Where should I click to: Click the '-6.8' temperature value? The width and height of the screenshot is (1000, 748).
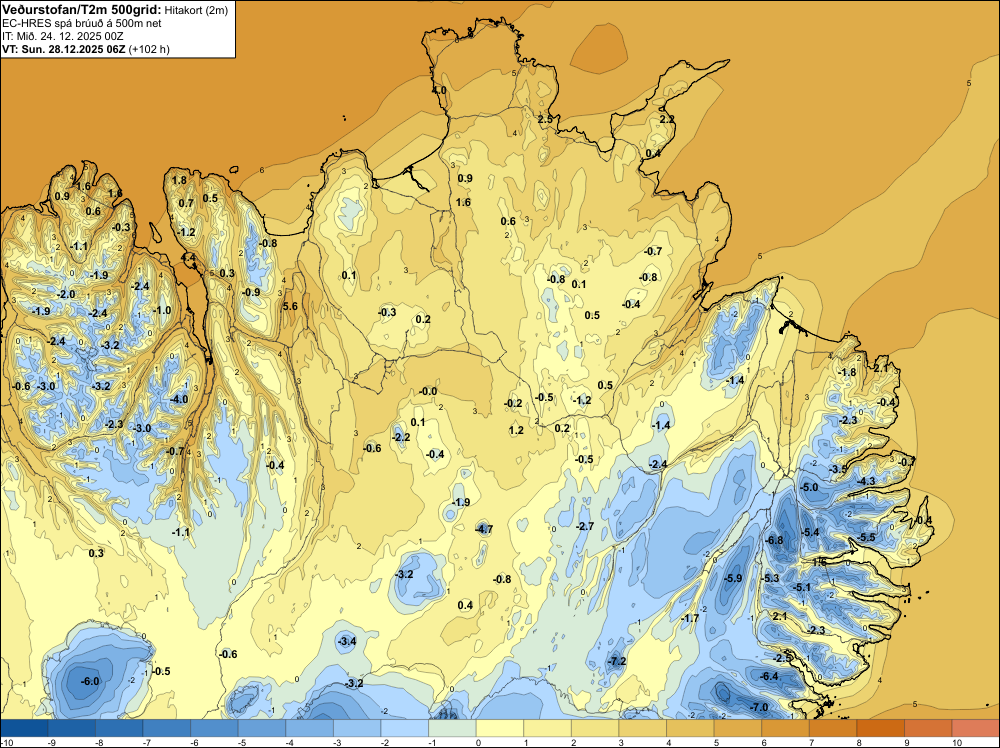pos(774,540)
